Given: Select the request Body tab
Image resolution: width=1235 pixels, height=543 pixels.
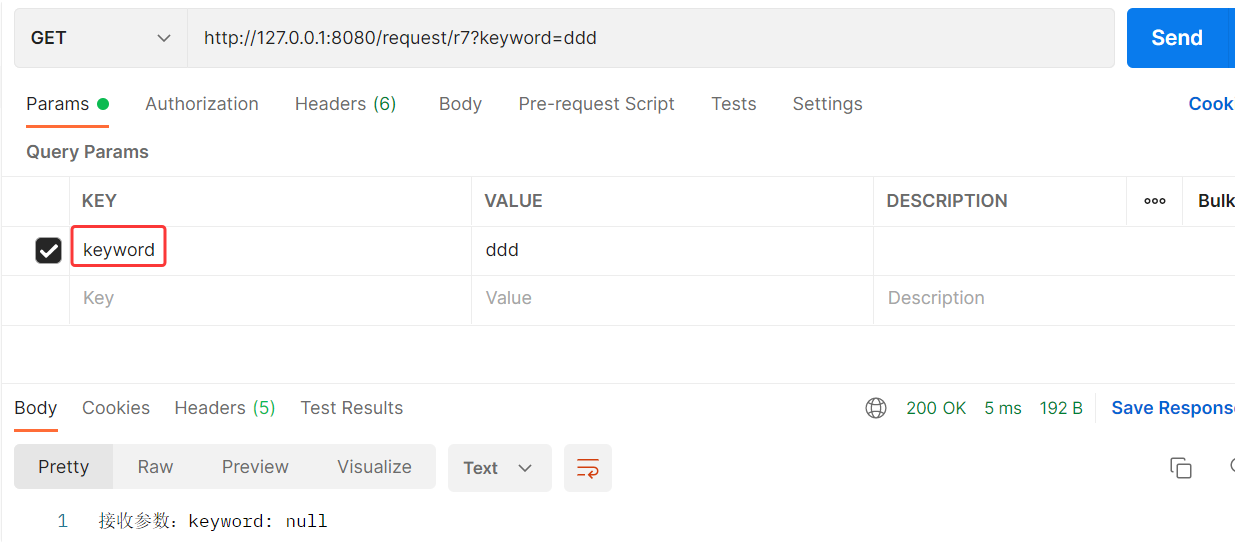Looking at the screenshot, I should (x=460, y=104).
